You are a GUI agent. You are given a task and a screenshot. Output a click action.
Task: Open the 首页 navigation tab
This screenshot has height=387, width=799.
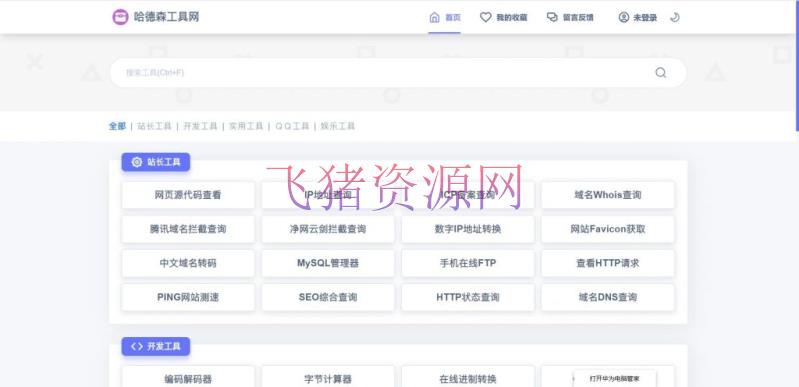[x=444, y=17]
